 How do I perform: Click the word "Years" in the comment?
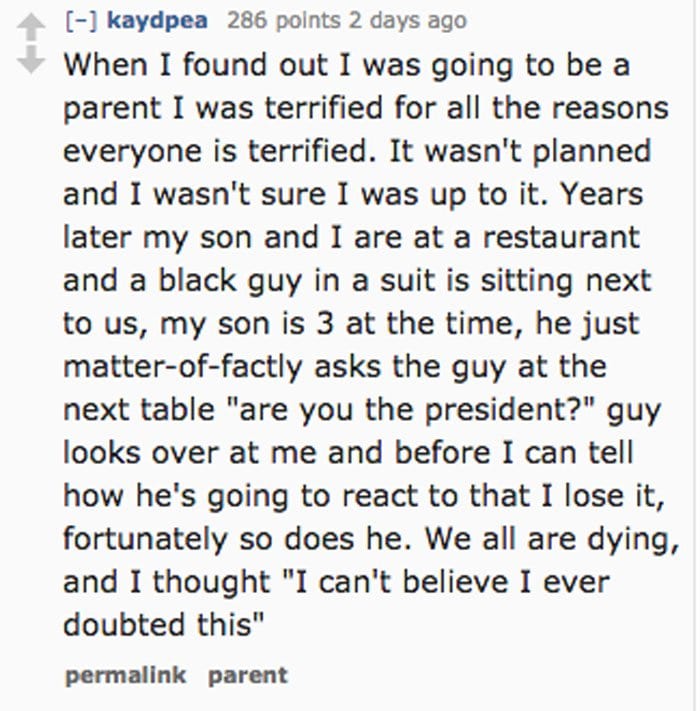click(x=601, y=194)
